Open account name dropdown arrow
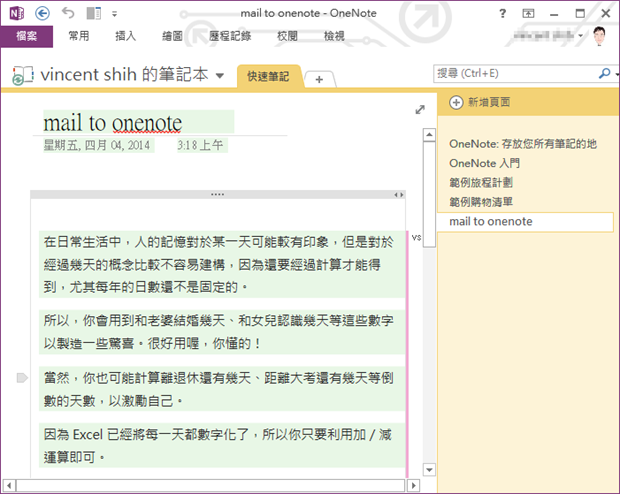This screenshot has width=620, height=494. (x=580, y=36)
